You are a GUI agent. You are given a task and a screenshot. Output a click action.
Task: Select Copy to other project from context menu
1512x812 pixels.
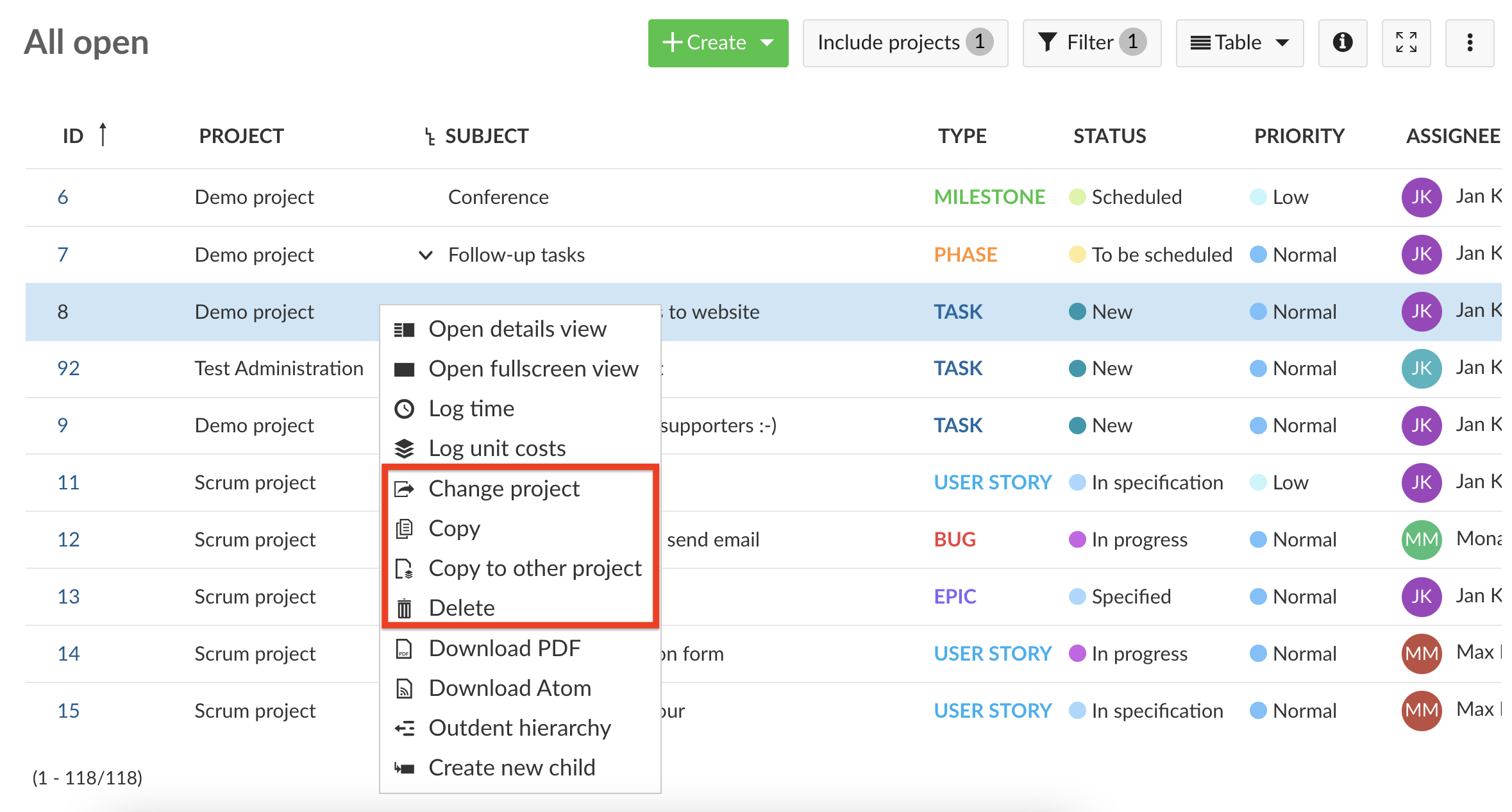535,567
